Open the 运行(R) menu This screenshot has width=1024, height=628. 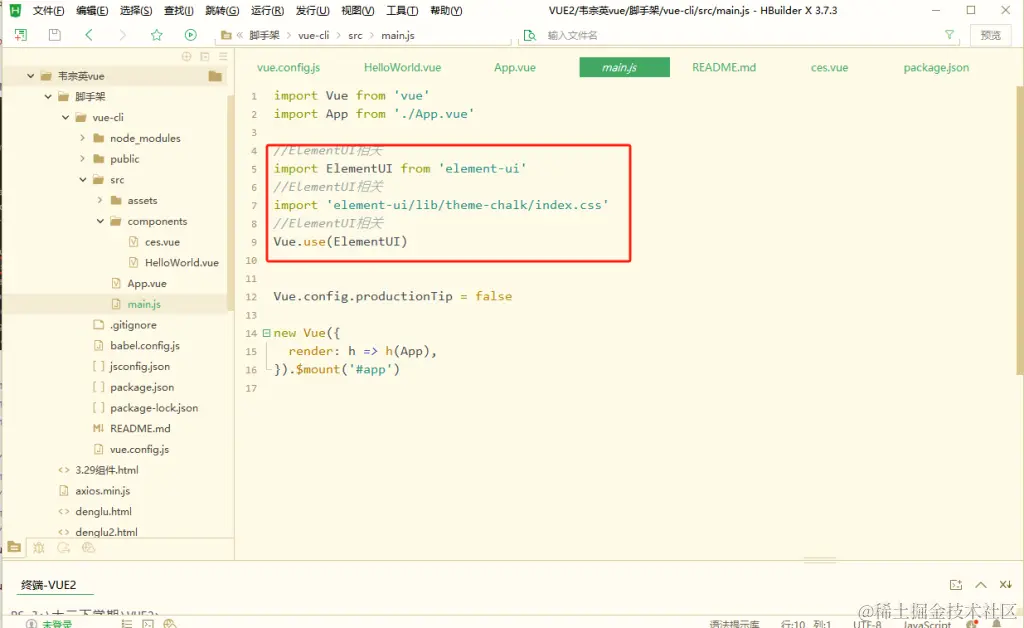click(x=267, y=10)
